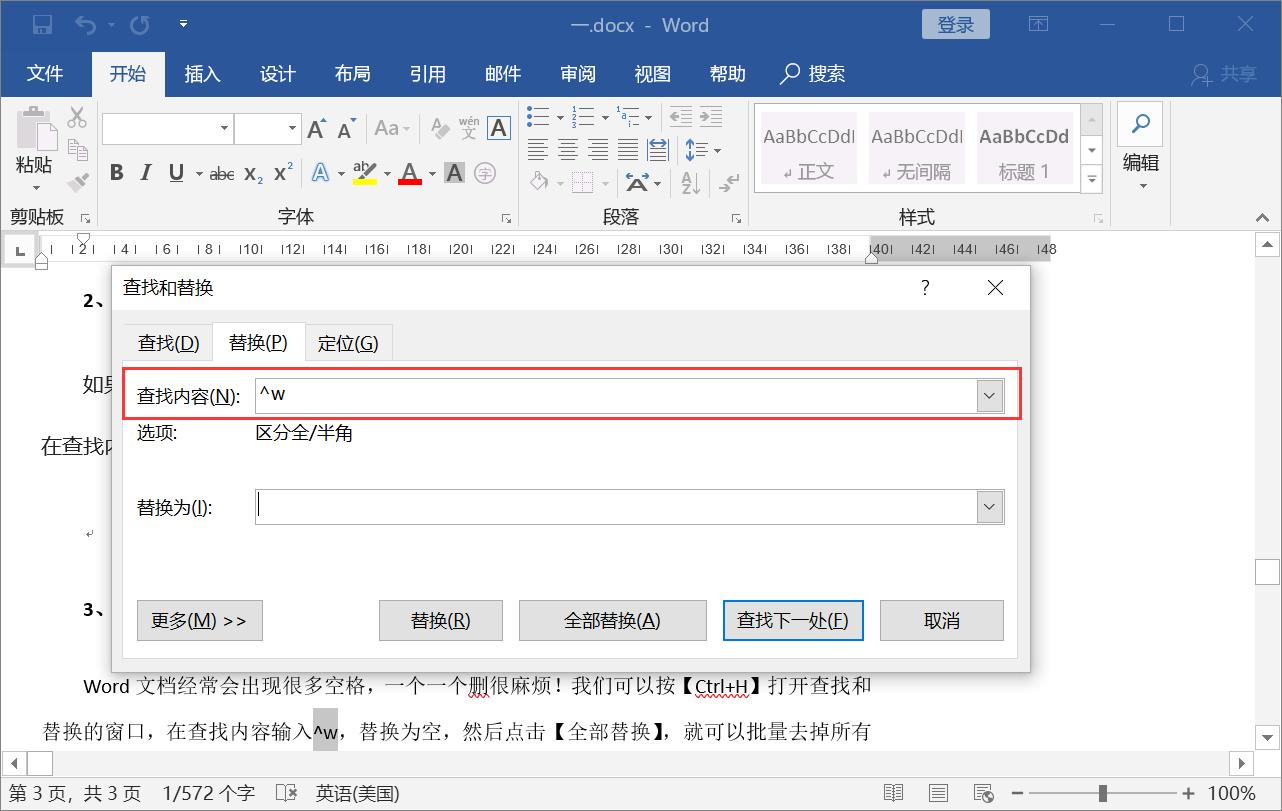Click the Clear All Formatting icon

(440, 127)
